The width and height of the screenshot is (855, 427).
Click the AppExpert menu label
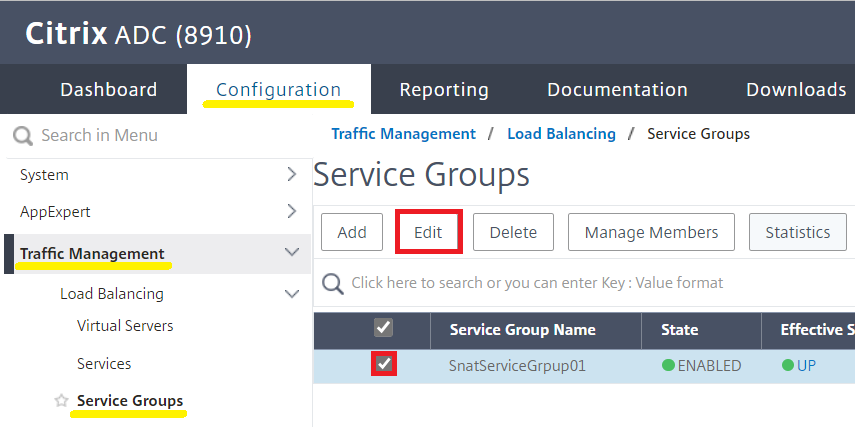pos(55,212)
